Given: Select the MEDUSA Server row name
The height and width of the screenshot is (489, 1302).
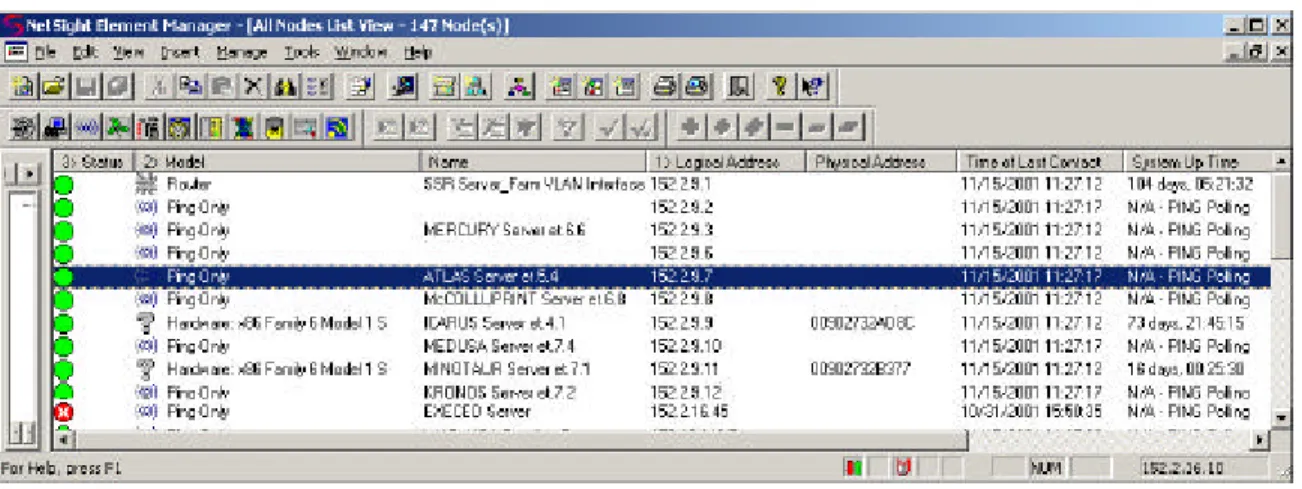Looking at the screenshot, I should pyautogui.click(x=502, y=346).
